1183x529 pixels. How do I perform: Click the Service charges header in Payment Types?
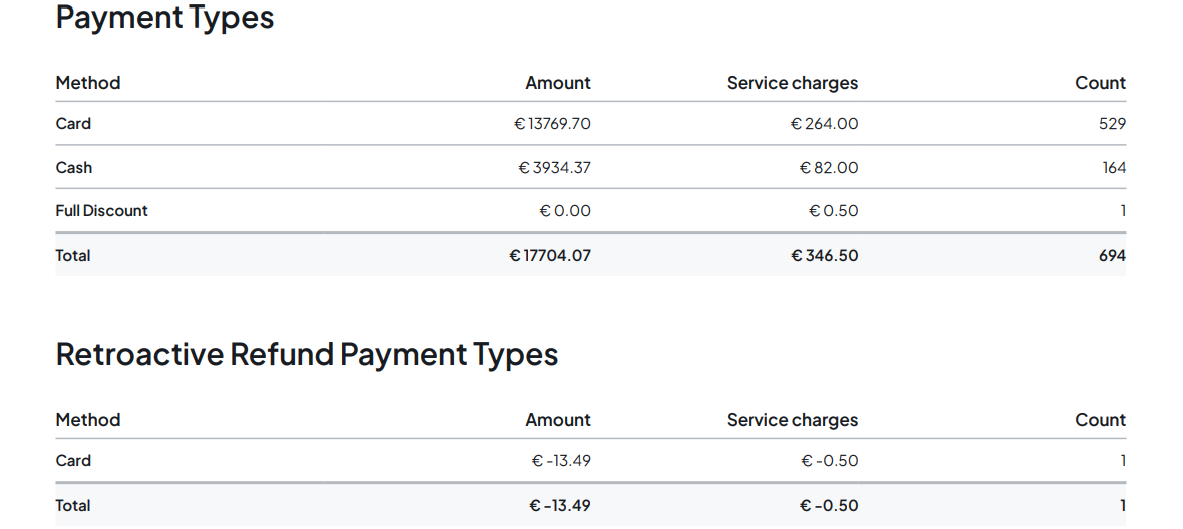pyautogui.click(x=792, y=83)
